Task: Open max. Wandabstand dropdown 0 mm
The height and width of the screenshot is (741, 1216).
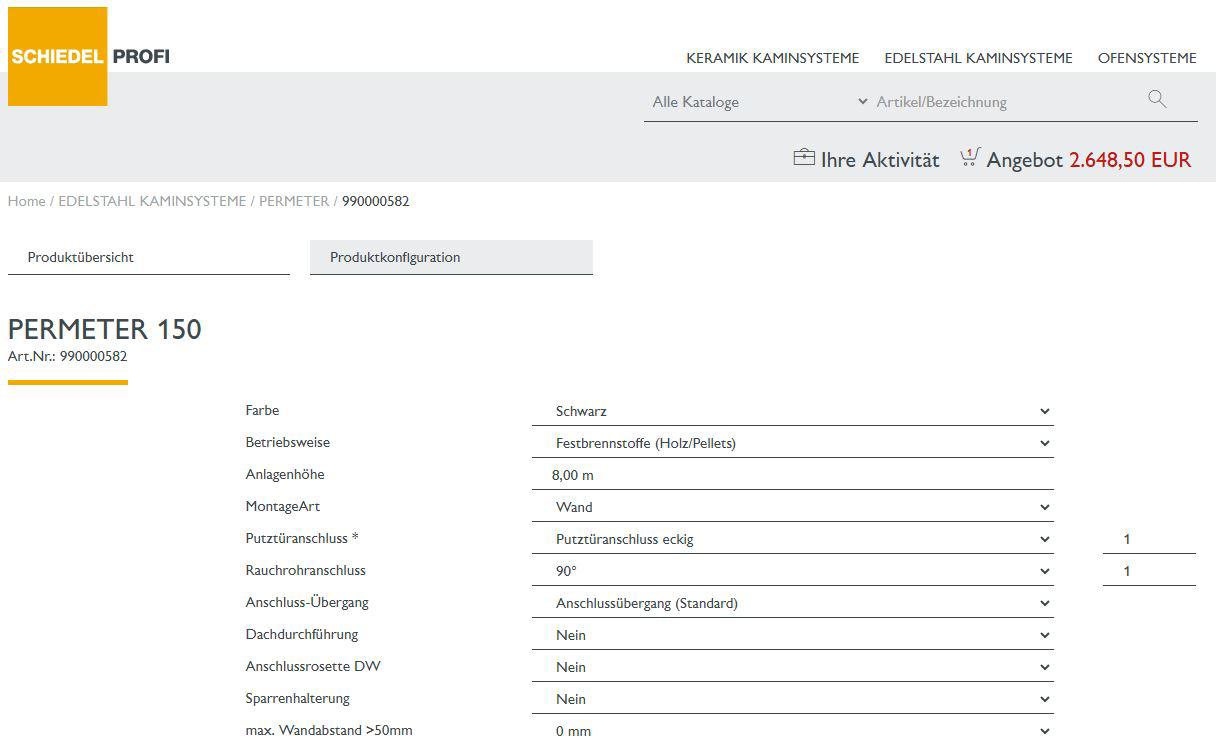Action: (792, 730)
